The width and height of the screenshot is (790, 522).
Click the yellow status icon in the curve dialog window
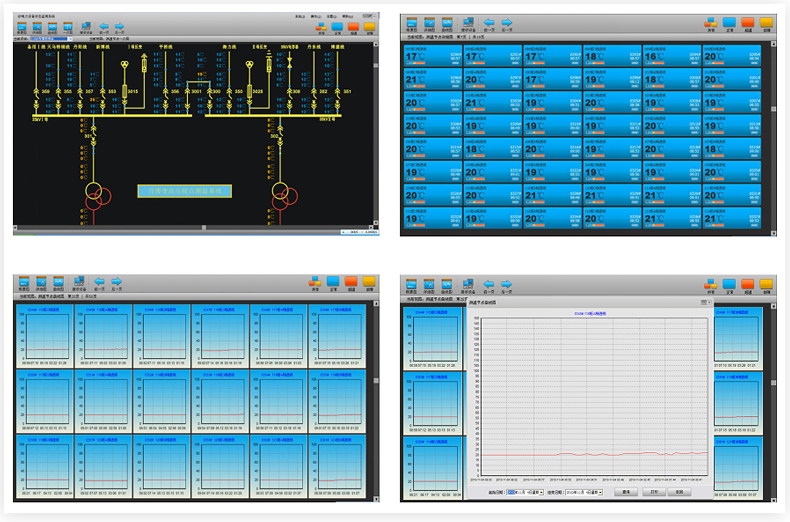coord(766,286)
